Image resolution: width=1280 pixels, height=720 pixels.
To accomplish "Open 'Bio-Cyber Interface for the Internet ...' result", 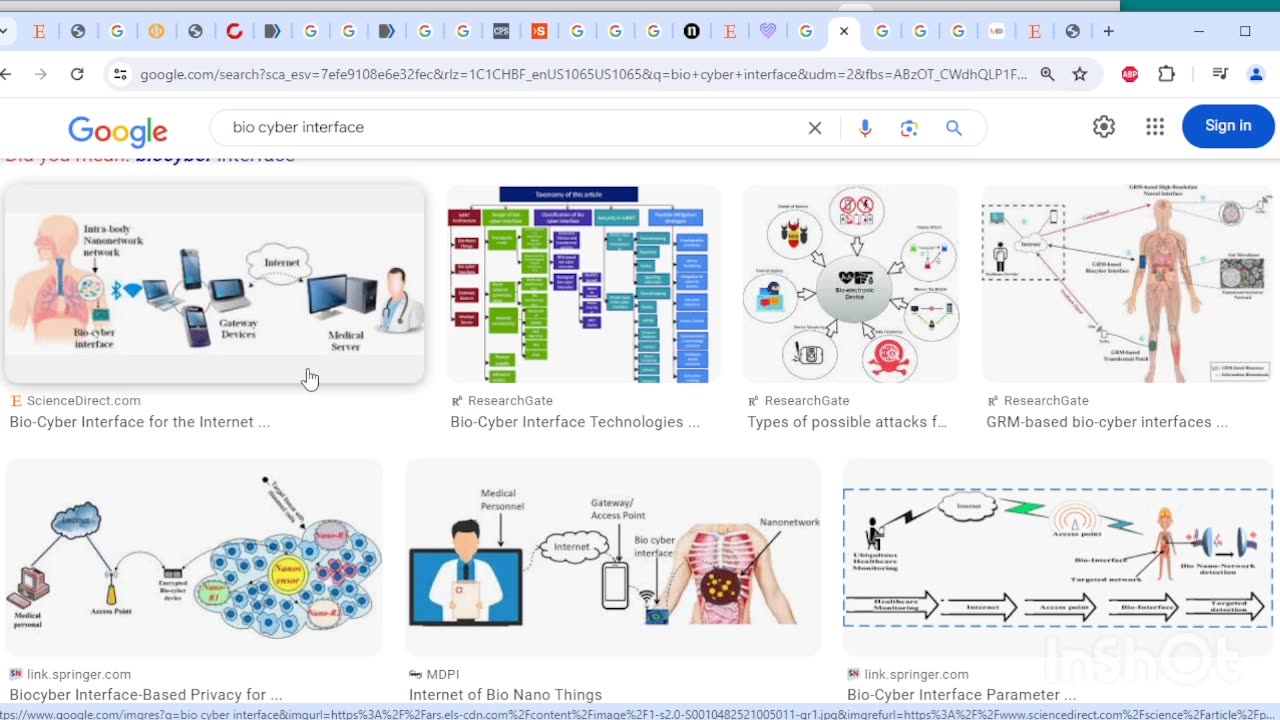I will (140, 422).
